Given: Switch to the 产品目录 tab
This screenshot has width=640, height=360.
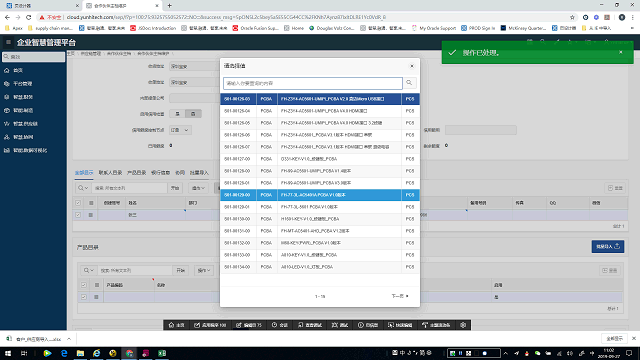Looking at the screenshot, I should 136,173.
